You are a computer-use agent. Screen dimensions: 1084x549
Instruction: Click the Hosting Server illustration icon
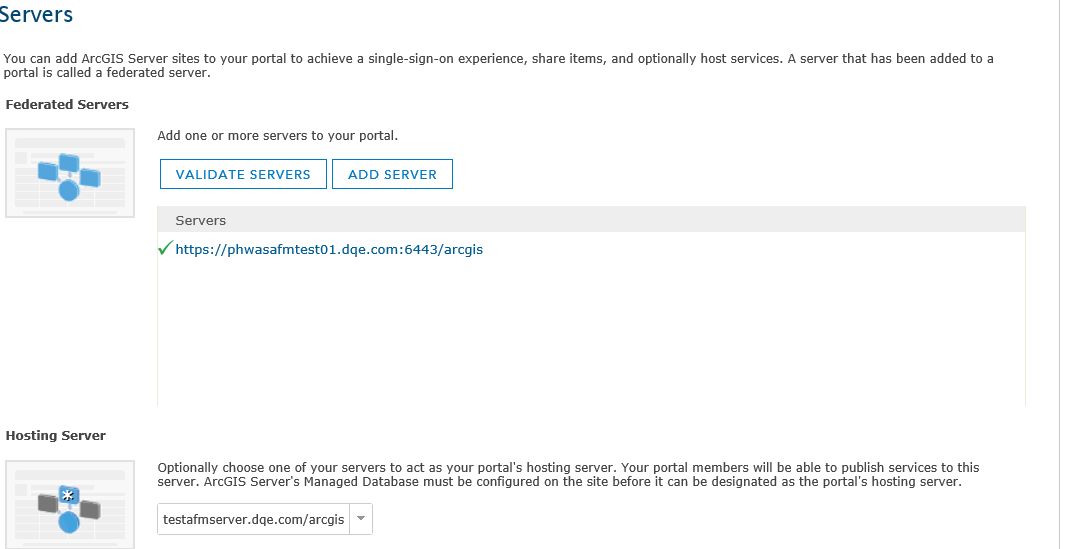click(x=70, y=505)
